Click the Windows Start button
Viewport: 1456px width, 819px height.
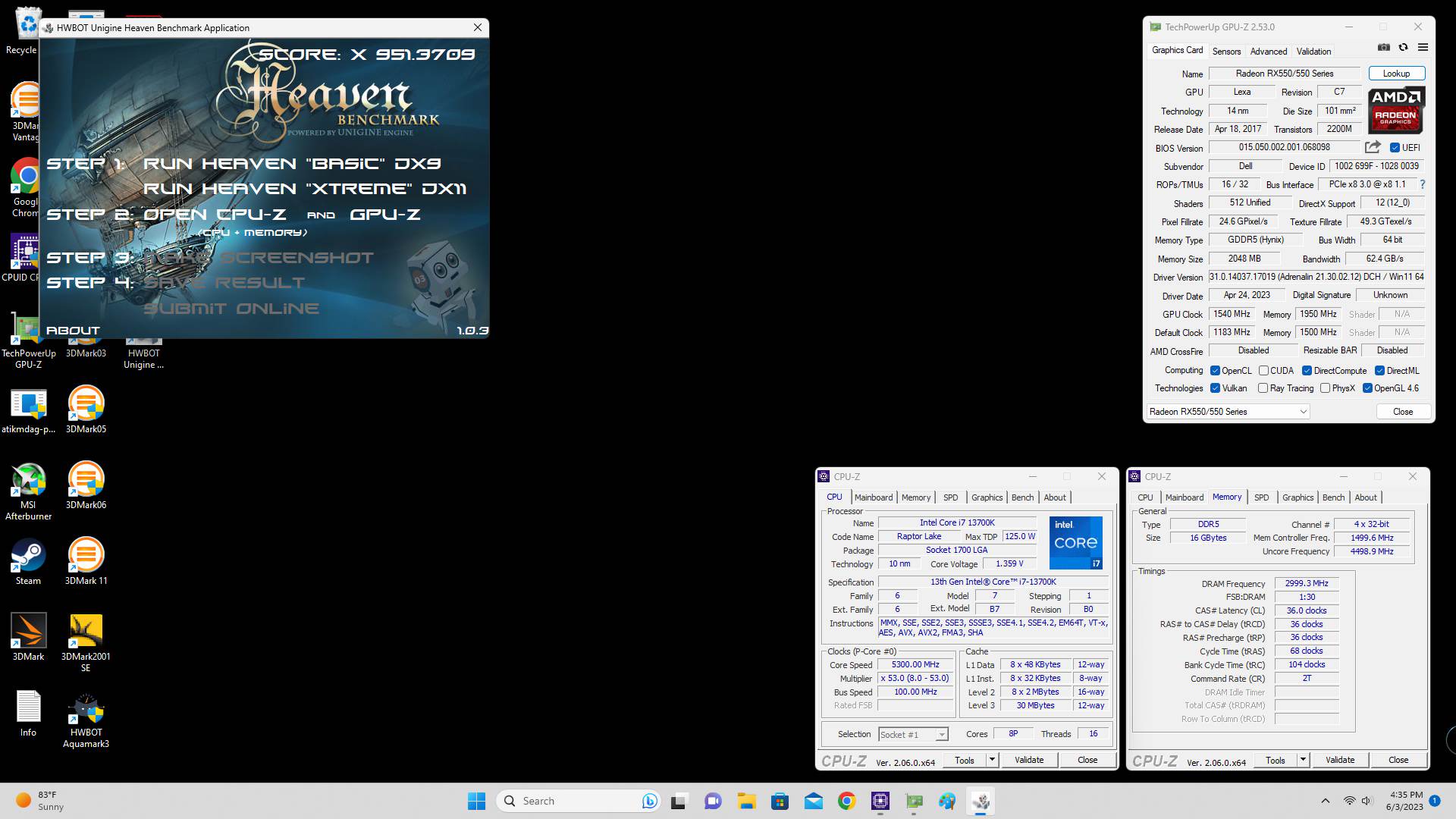click(x=476, y=801)
